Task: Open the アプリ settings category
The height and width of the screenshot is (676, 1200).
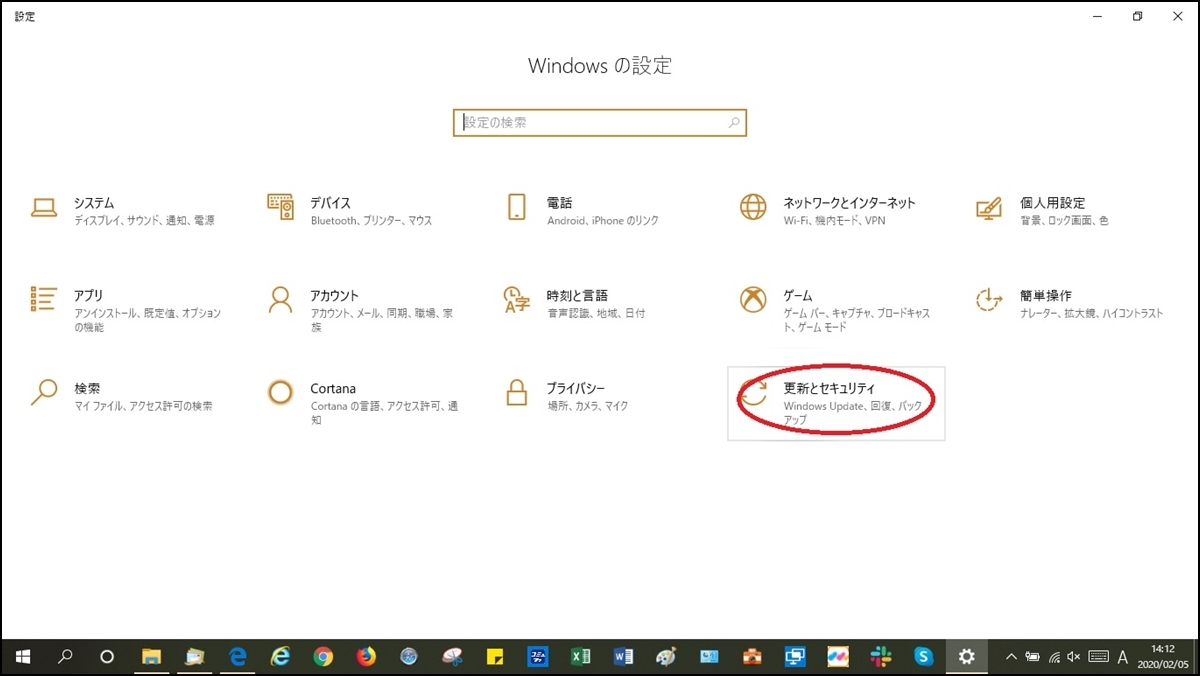Action: tap(125, 310)
